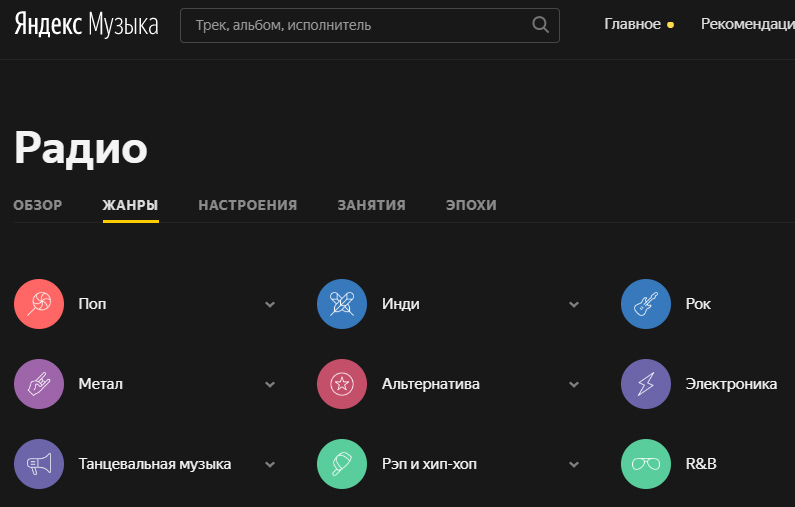The image size is (795, 507).
Task: Click the Метал rock-hand icon
Action: 39,384
